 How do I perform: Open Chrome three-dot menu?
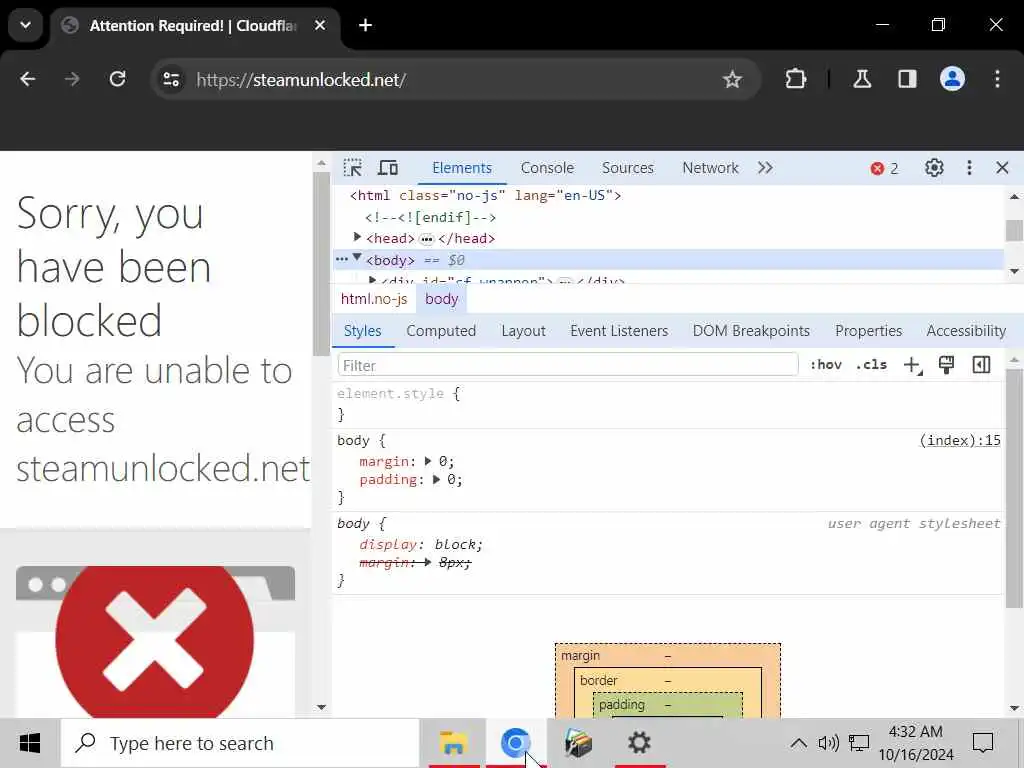tap(997, 79)
